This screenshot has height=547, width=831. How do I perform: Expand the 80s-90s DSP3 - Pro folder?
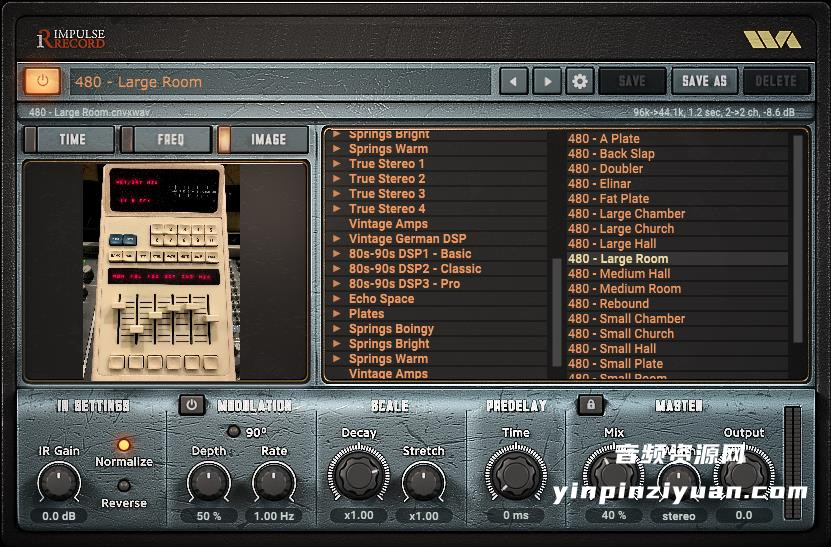(x=337, y=284)
